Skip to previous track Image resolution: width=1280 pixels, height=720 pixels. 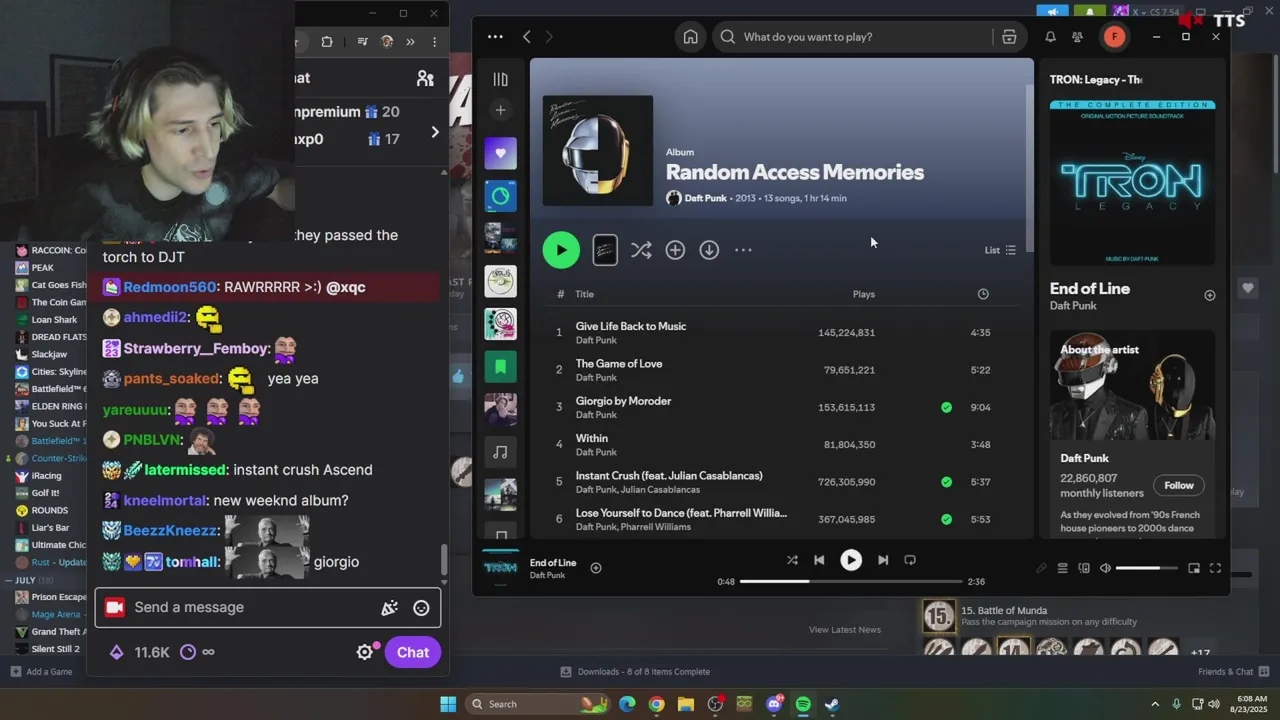coord(819,560)
